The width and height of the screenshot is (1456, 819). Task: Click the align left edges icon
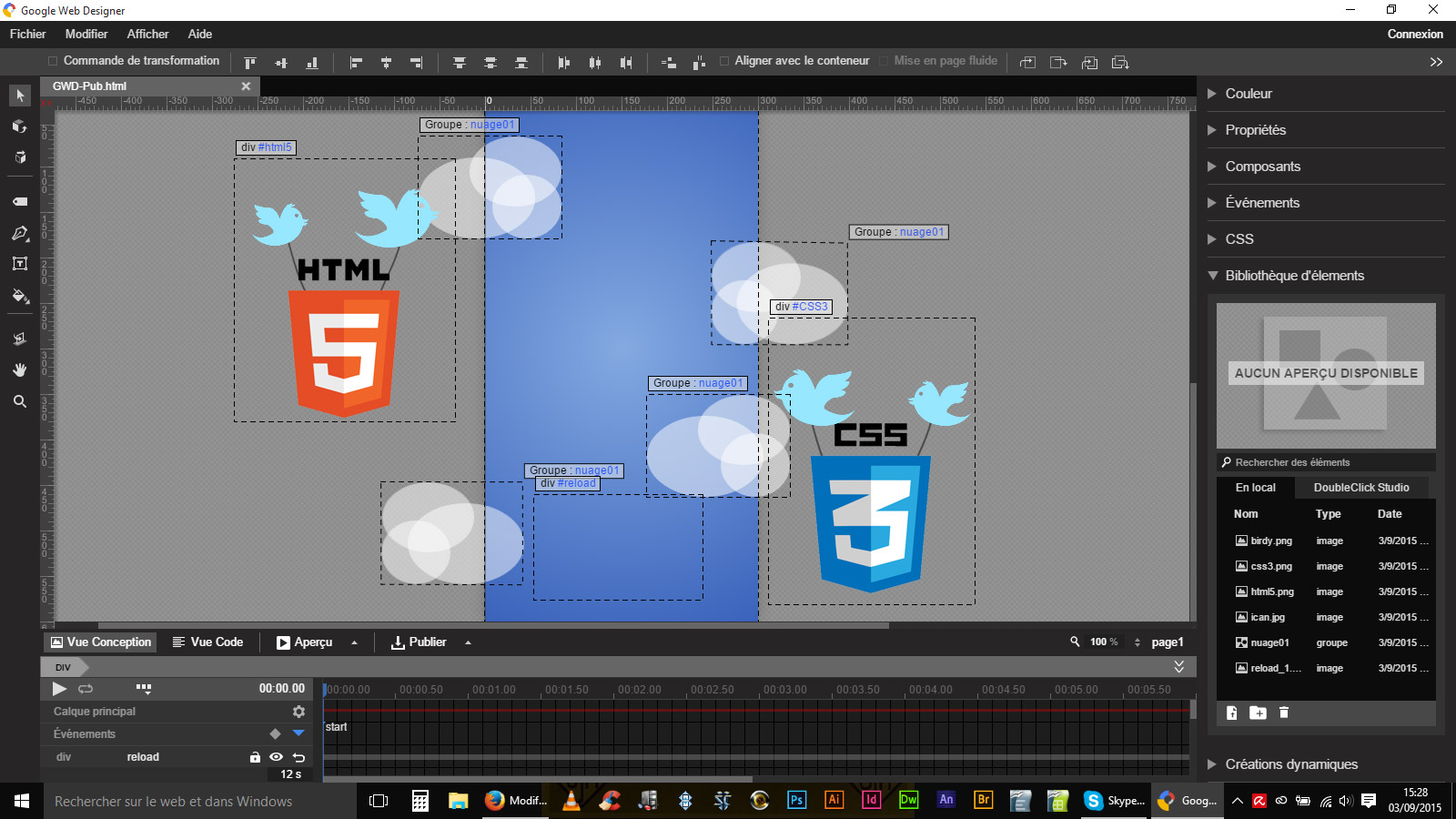(356, 63)
